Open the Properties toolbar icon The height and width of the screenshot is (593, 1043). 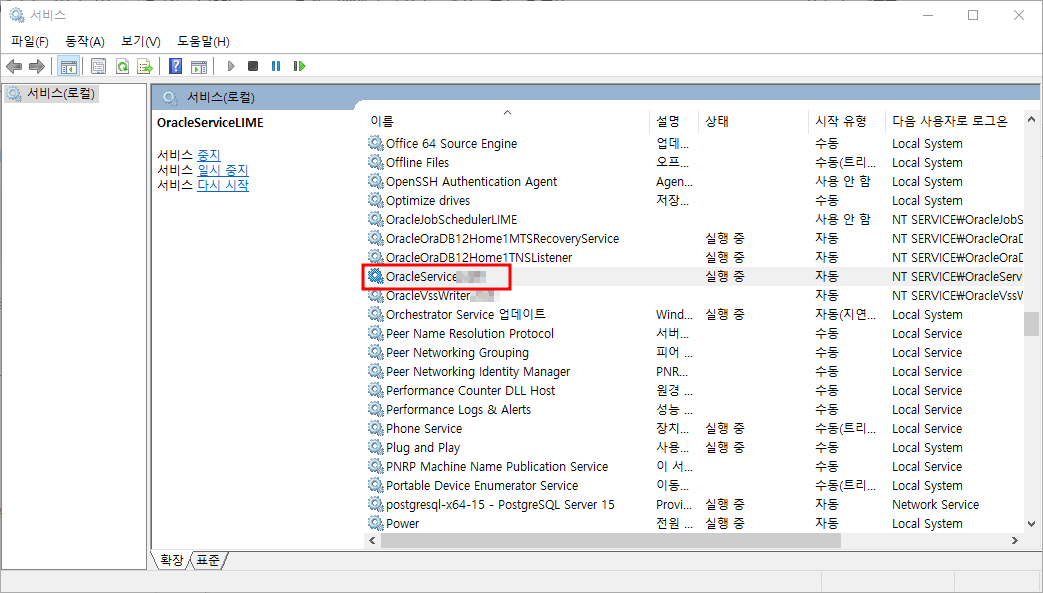[x=98, y=66]
